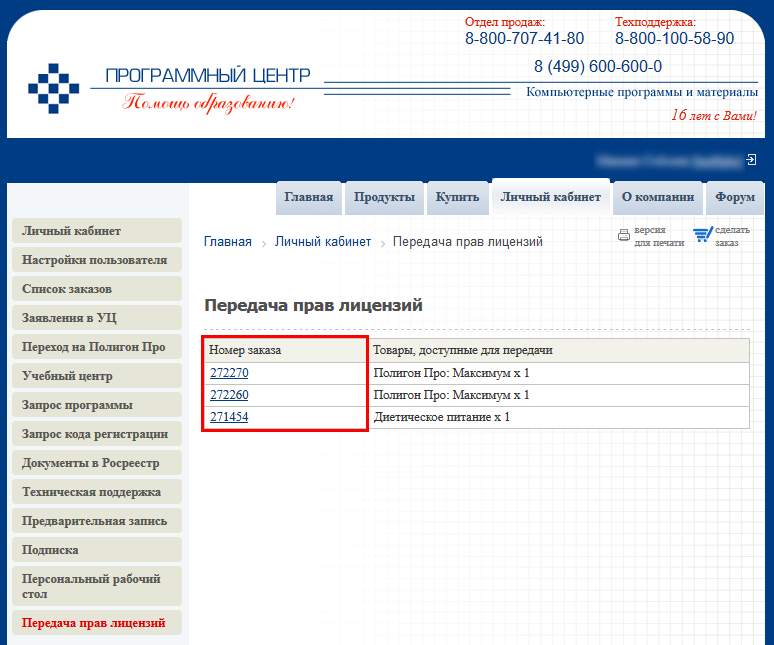Click the phone number 8 (499) 600-600-0
This screenshot has width=774, height=645.
coord(598,67)
